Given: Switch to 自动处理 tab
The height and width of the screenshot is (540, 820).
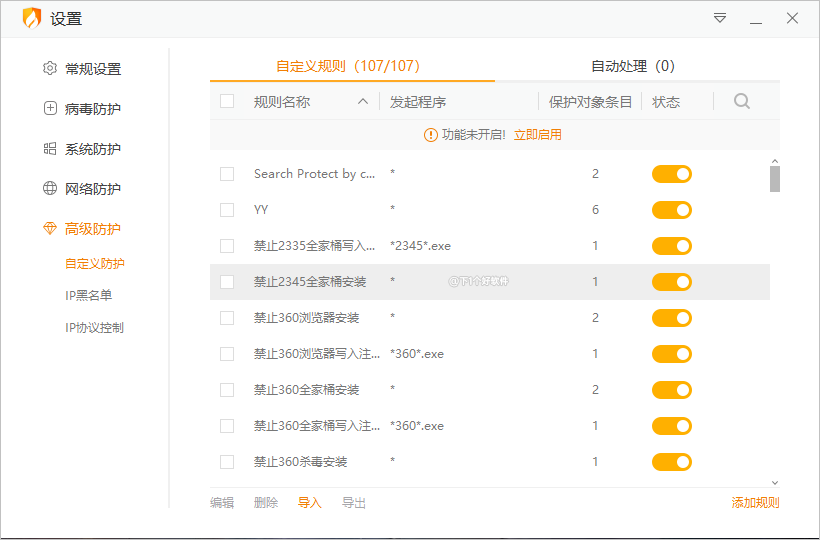Looking at the screenshot, I should pos(632,66).
